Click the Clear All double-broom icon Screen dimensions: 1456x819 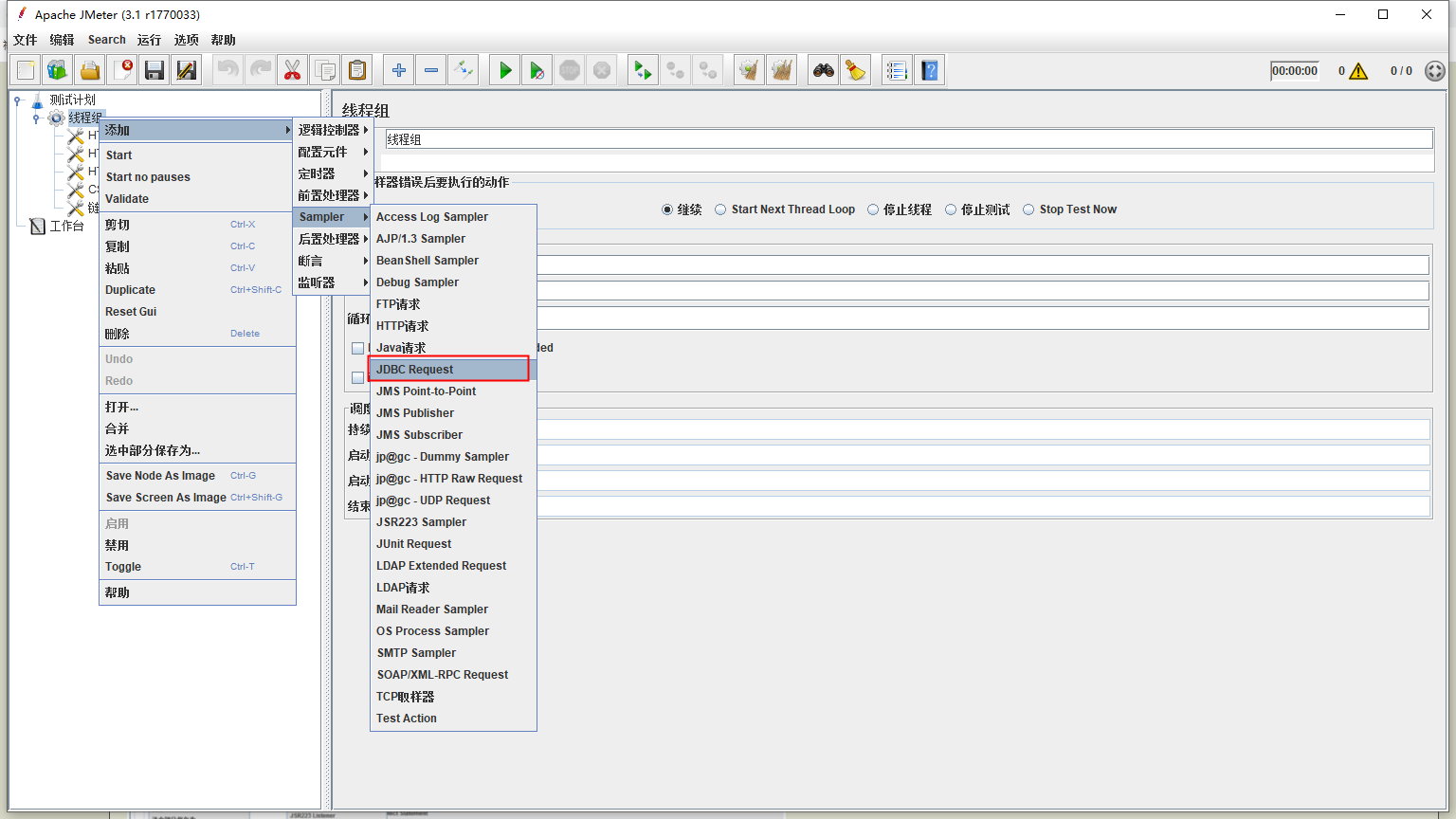pyautogui.click(x=782, y=70)
